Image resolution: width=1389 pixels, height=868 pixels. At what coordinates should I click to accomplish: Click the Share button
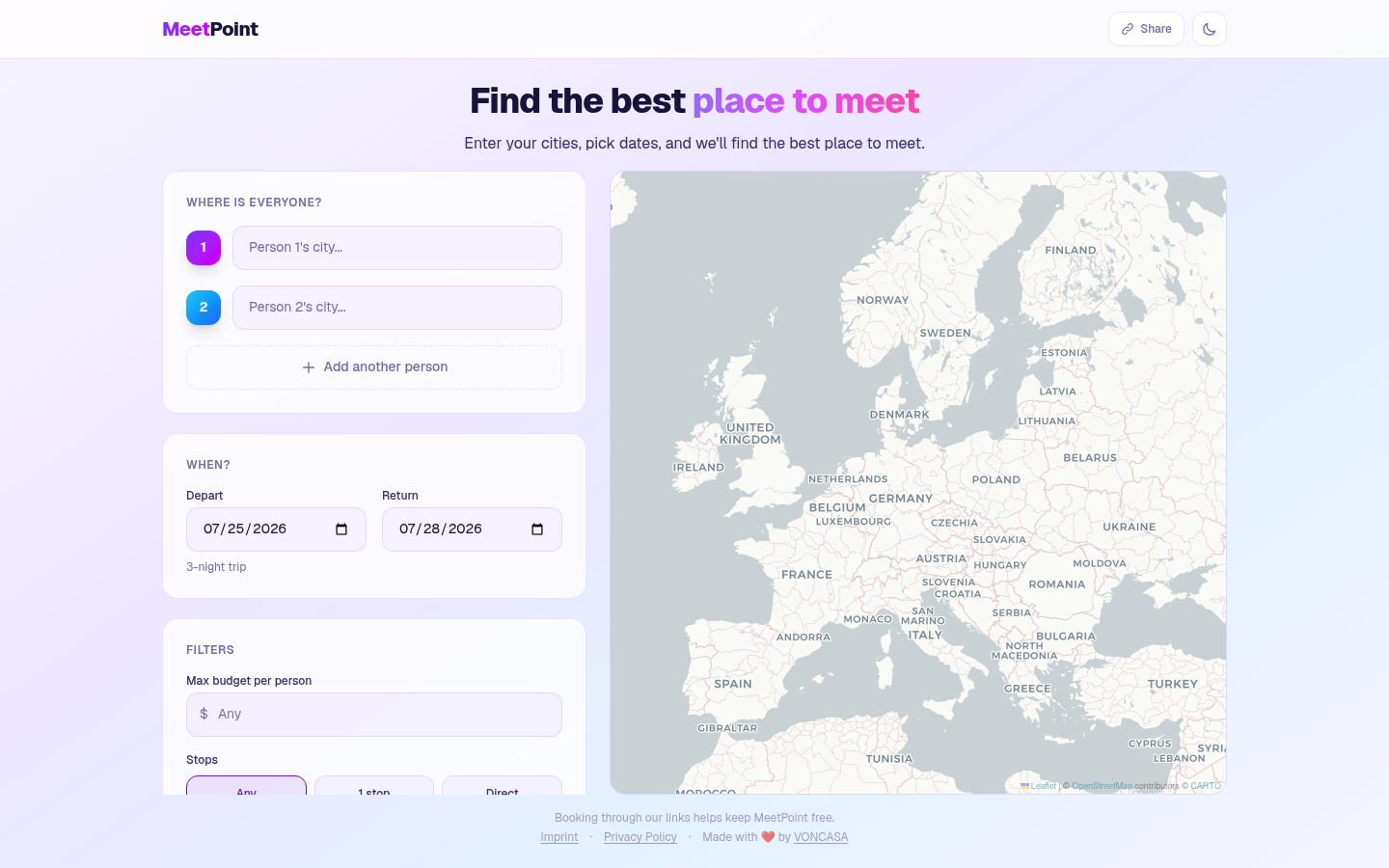point(1146,29)
